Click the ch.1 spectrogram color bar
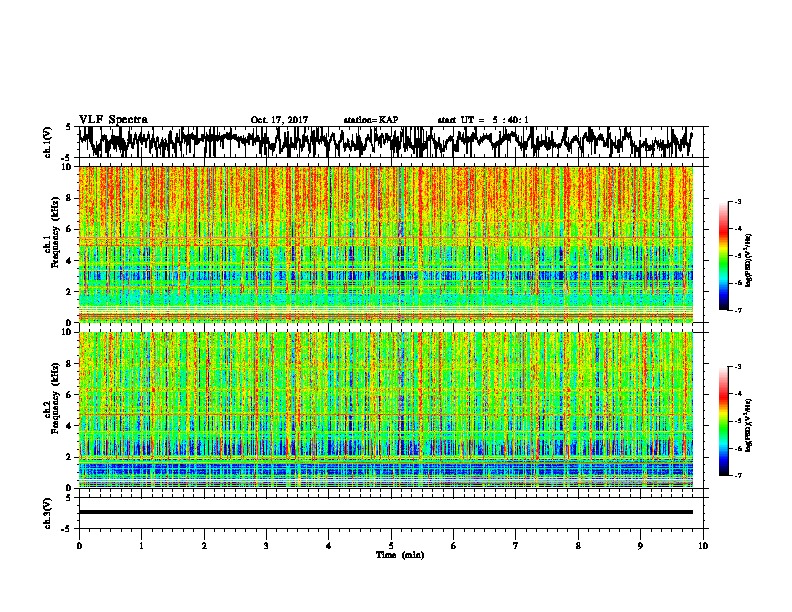 click(x=724, y=256)
